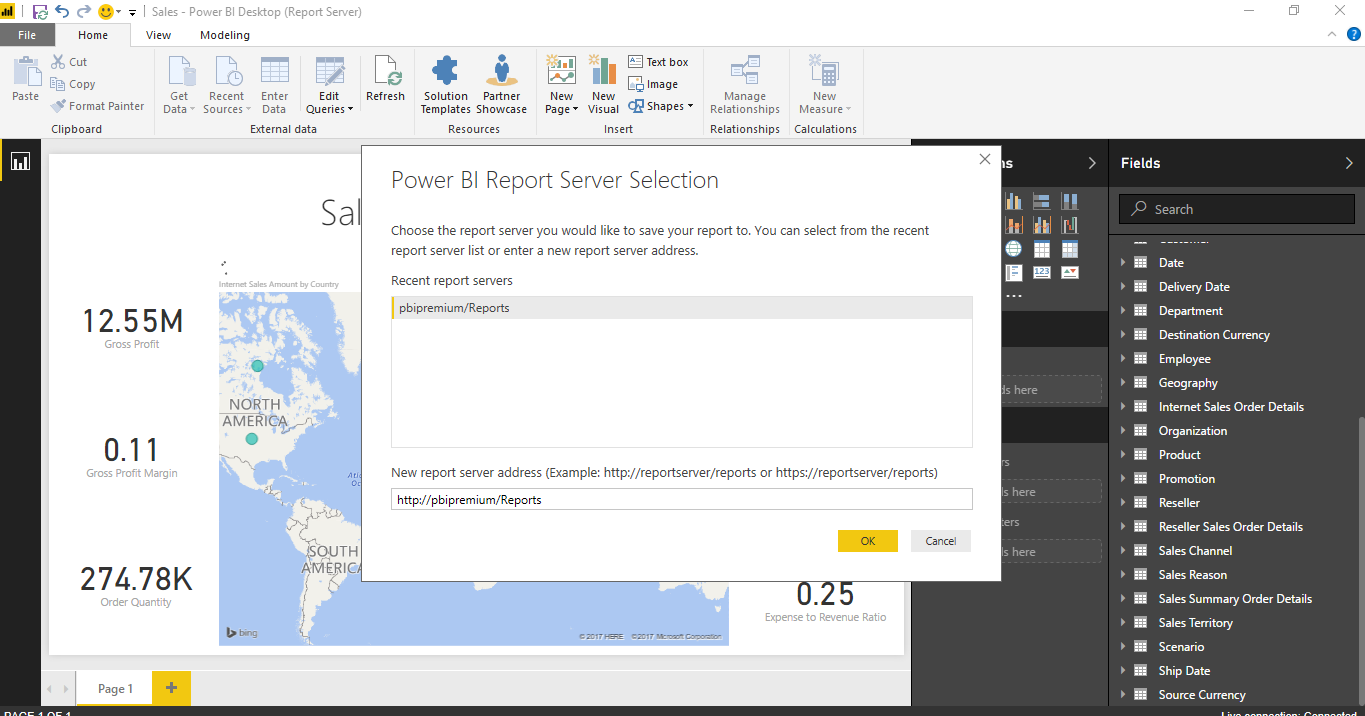Expand the Product table in the Fields pane
Viewport: 1365px width, 716px height.
(1122, 454)
